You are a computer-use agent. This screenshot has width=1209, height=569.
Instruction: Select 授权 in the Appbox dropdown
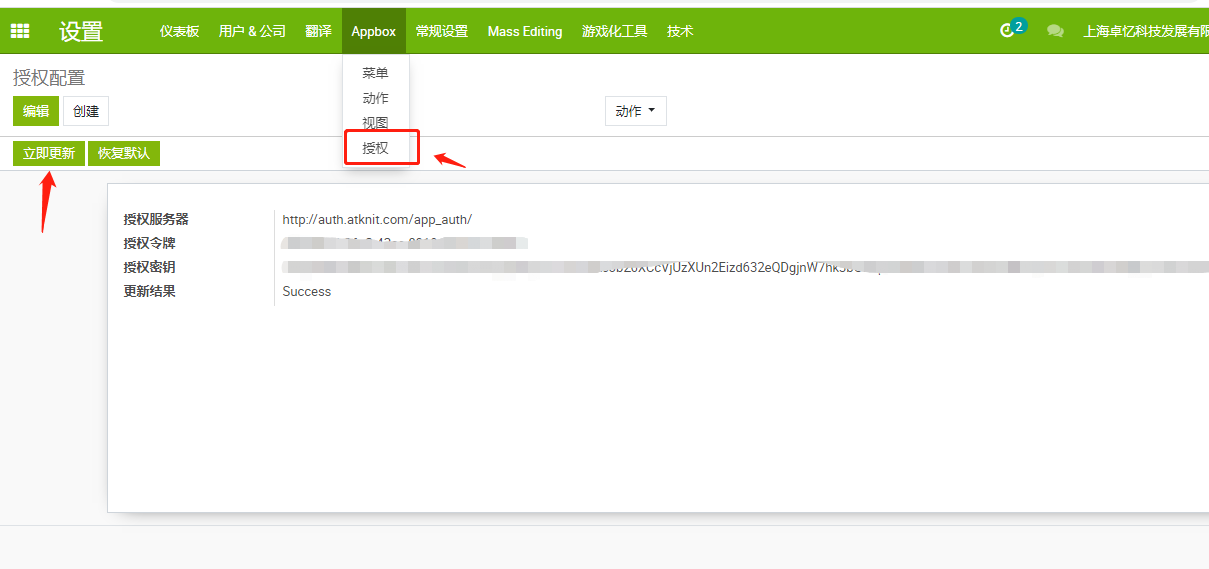point(375,148)
